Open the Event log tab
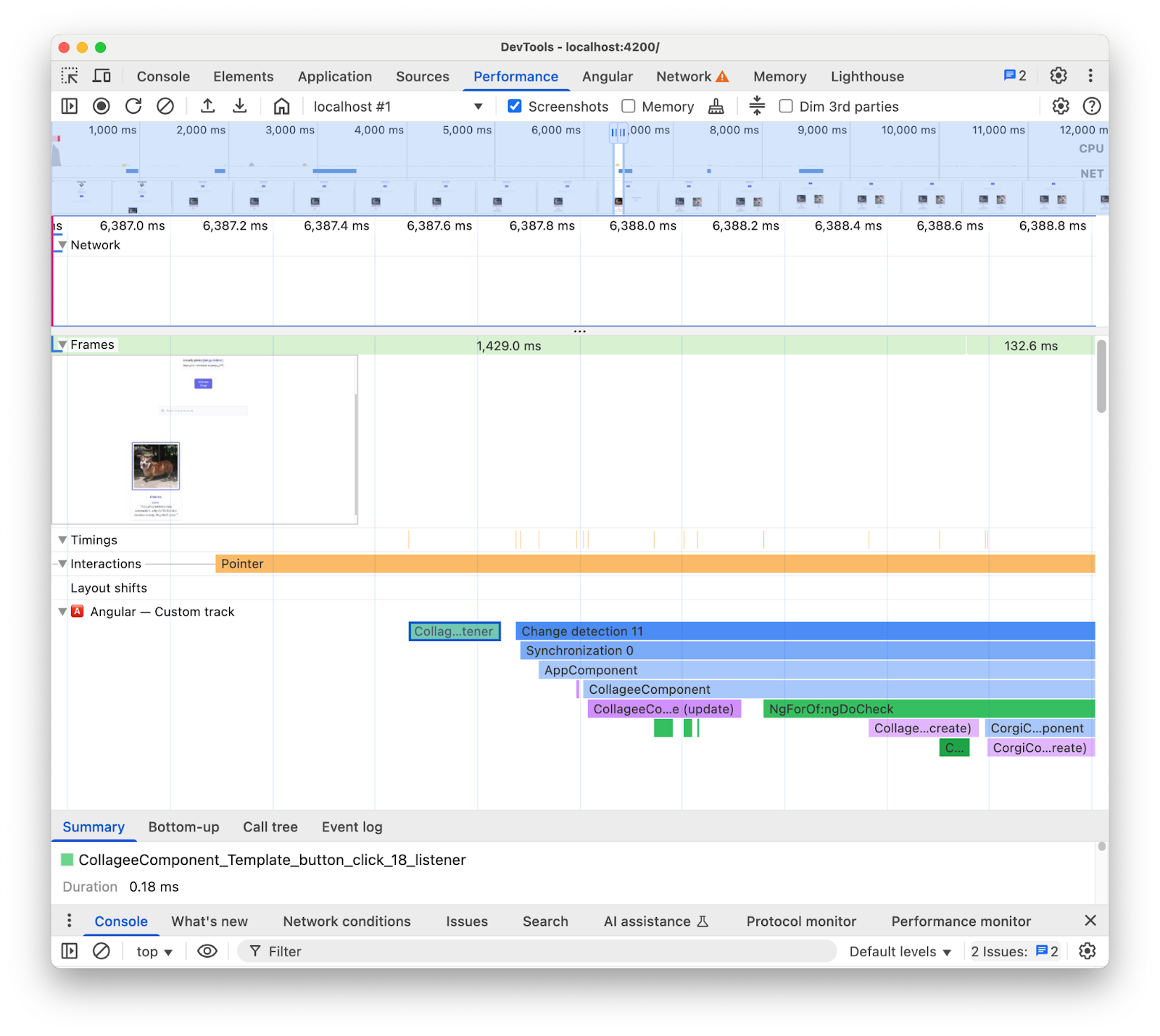This screenshot has width=1160, height=1036. [x=351, y=826]
